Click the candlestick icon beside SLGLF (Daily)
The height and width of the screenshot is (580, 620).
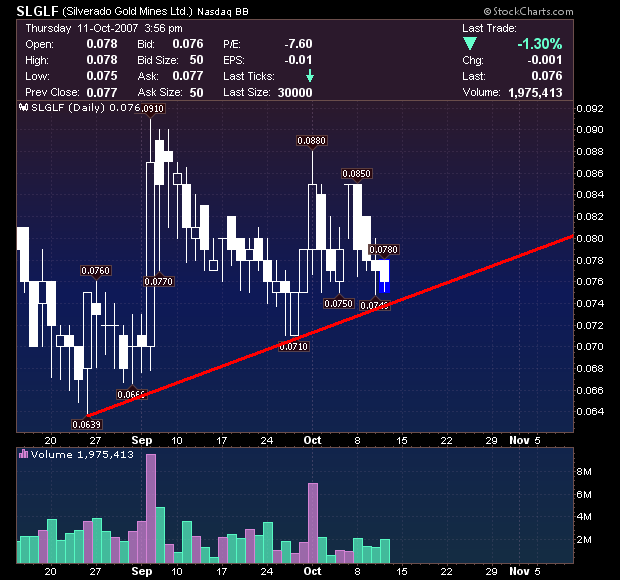click(x=24, y=107)
